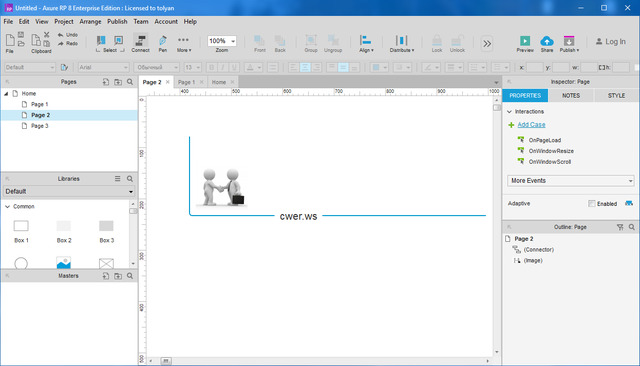This screenshot has height=366, width=640.
Task: Click the Ungroup icon
Action: [x=333, y=43]
